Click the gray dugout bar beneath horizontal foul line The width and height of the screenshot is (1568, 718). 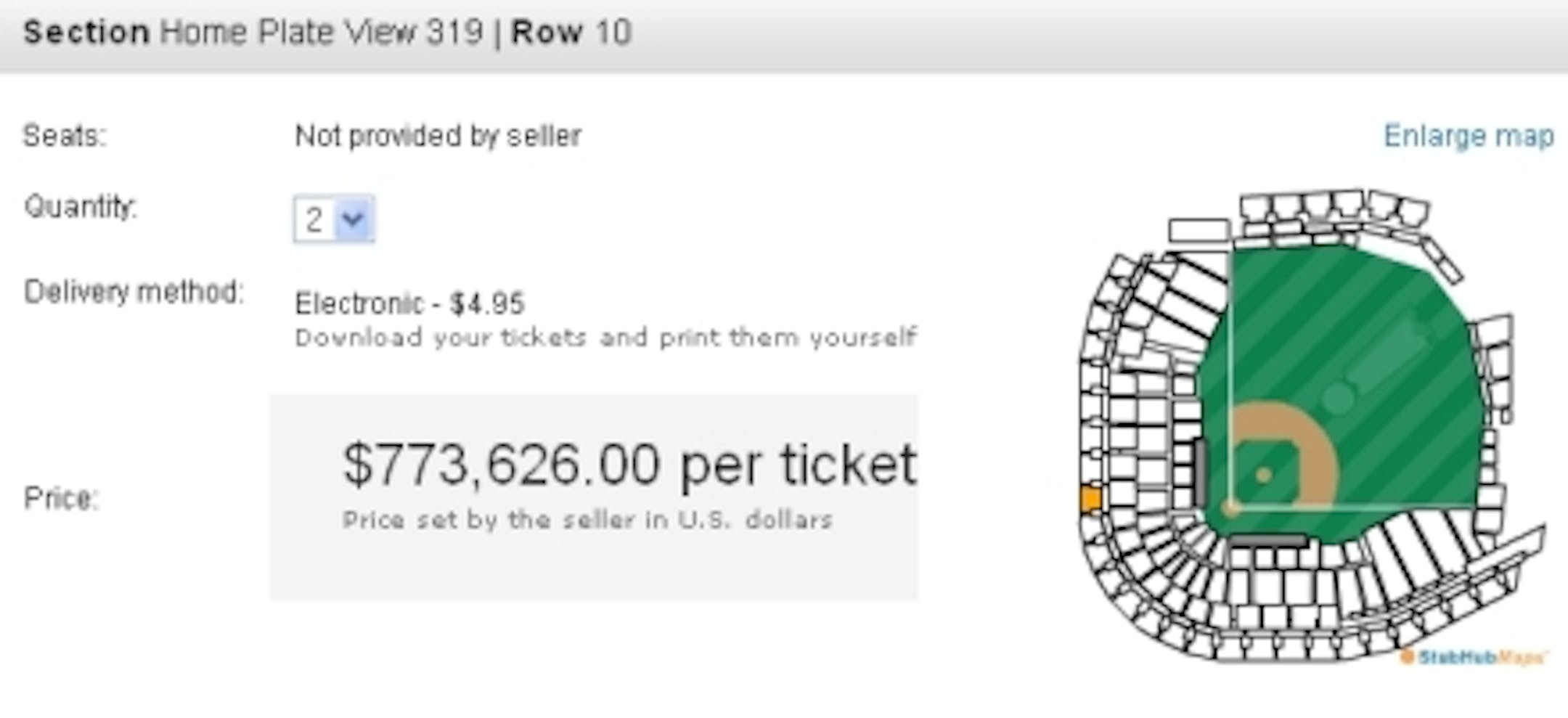coord(1268,540)
